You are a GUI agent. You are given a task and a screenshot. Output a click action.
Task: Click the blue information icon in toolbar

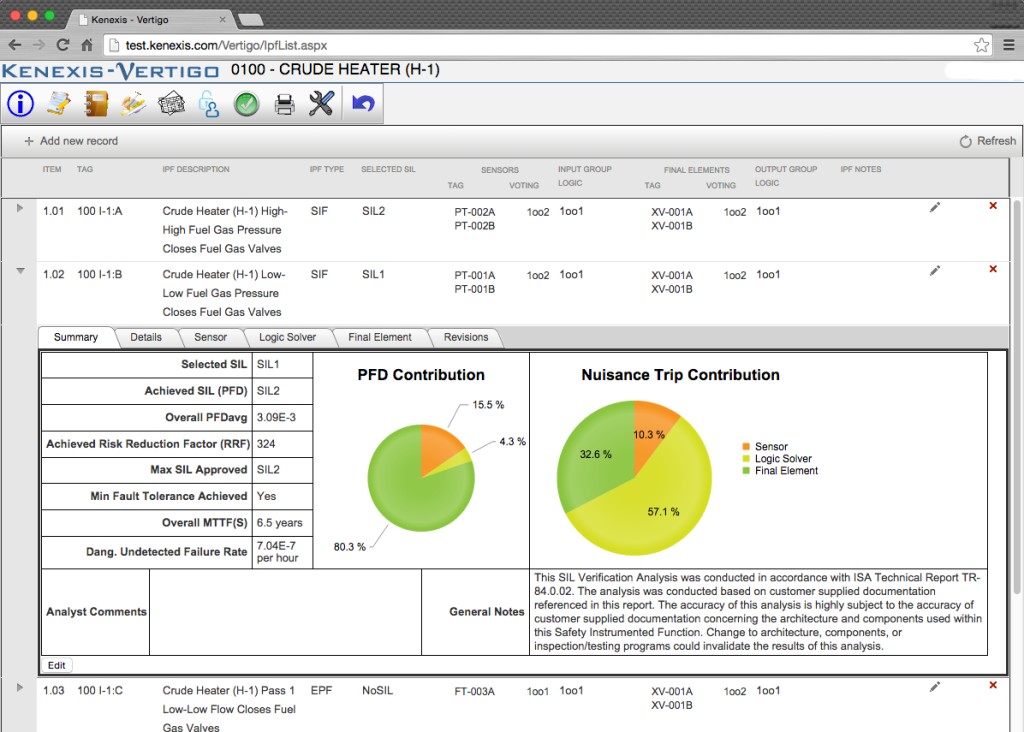(21, 103)
